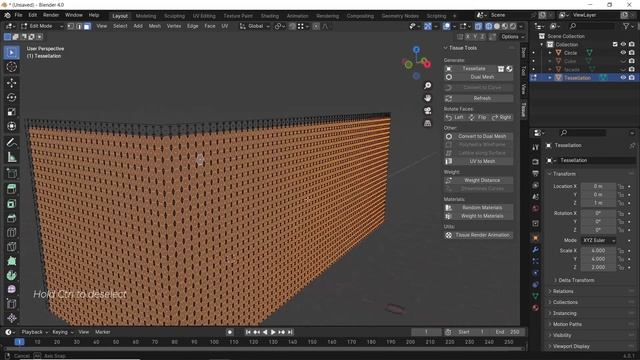Select the Cursor tool in left toolbar

coord(11,67)
